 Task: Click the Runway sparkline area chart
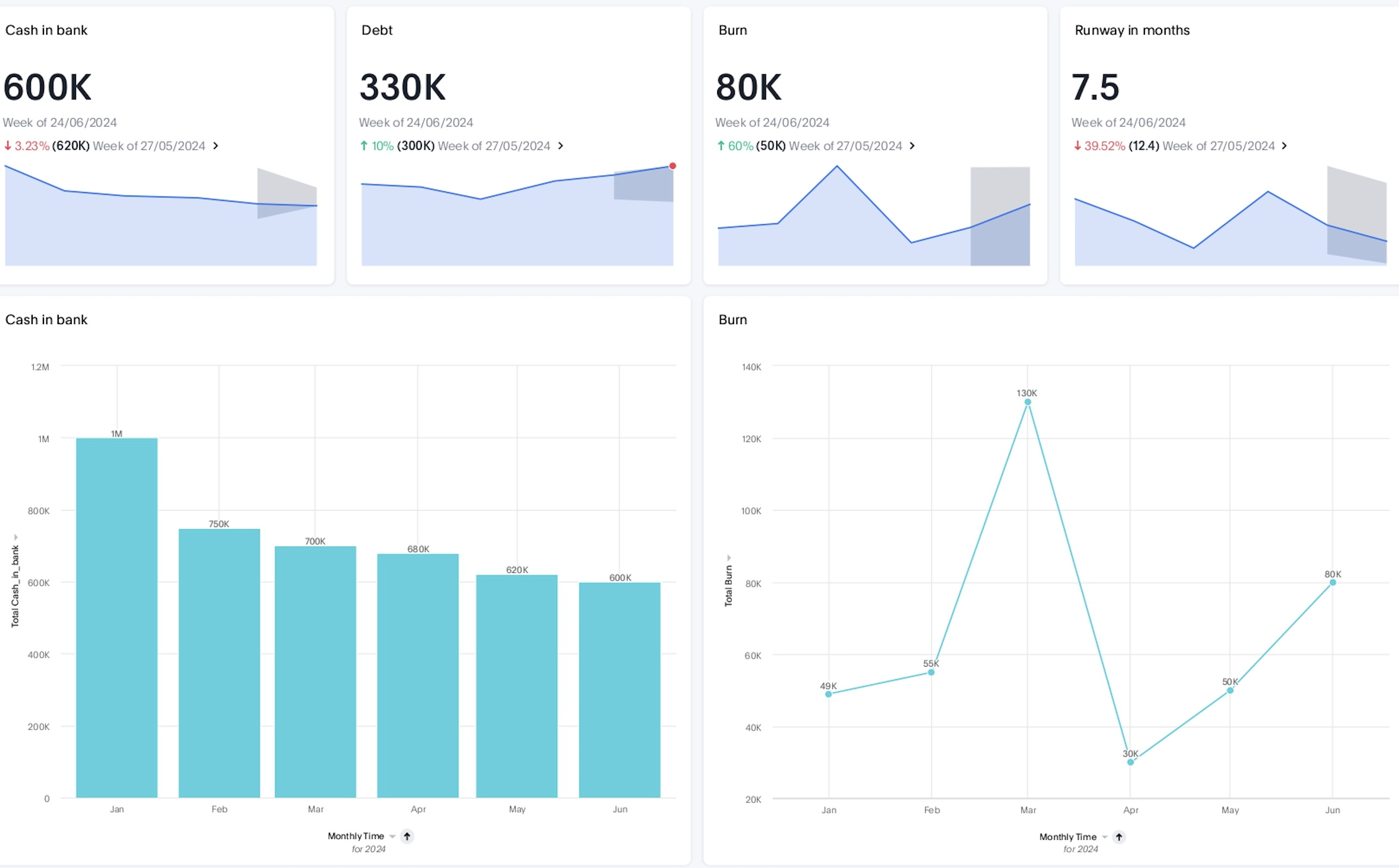click(1230, 216)
